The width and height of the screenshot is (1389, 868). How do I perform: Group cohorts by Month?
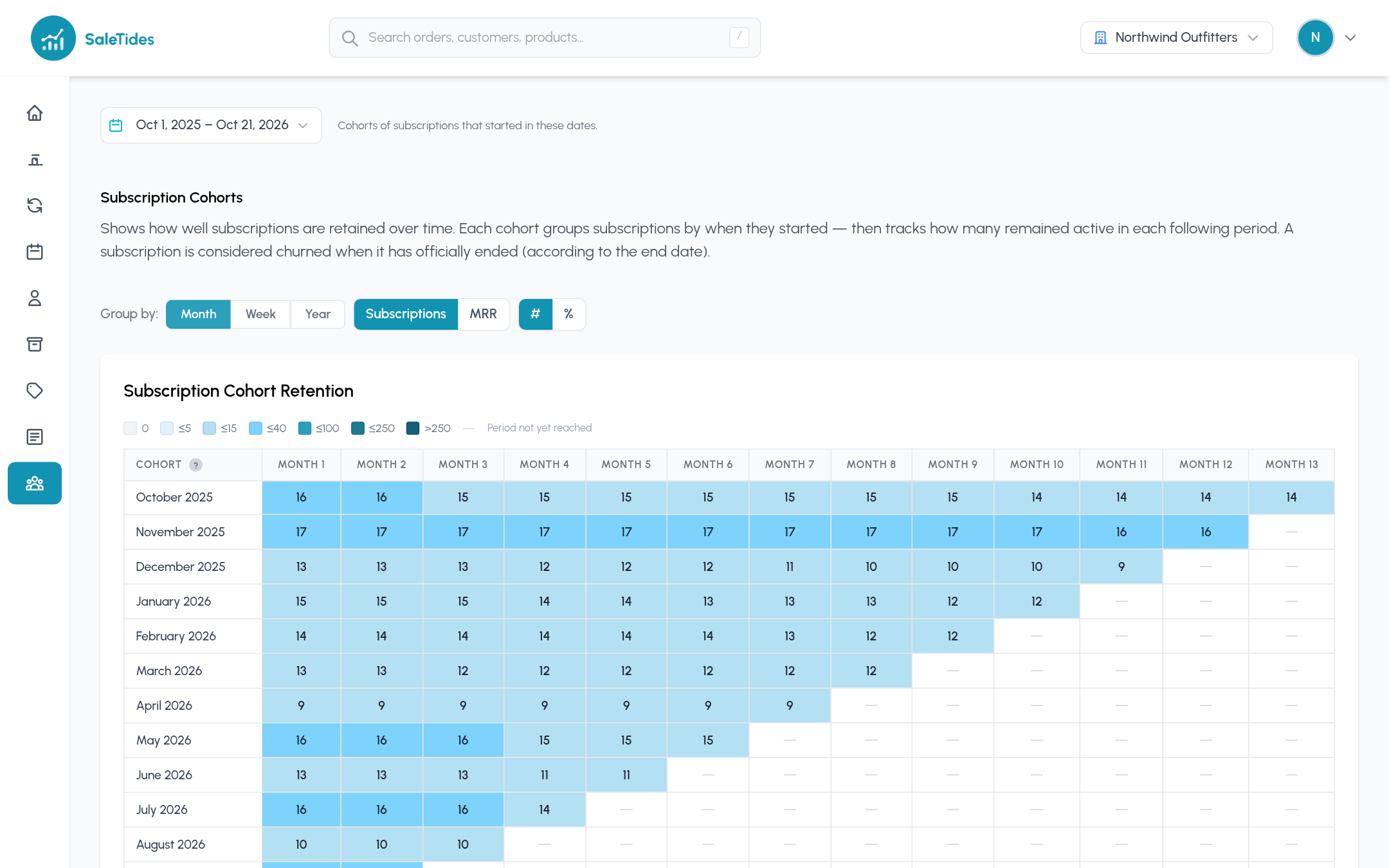pos(198,314)
